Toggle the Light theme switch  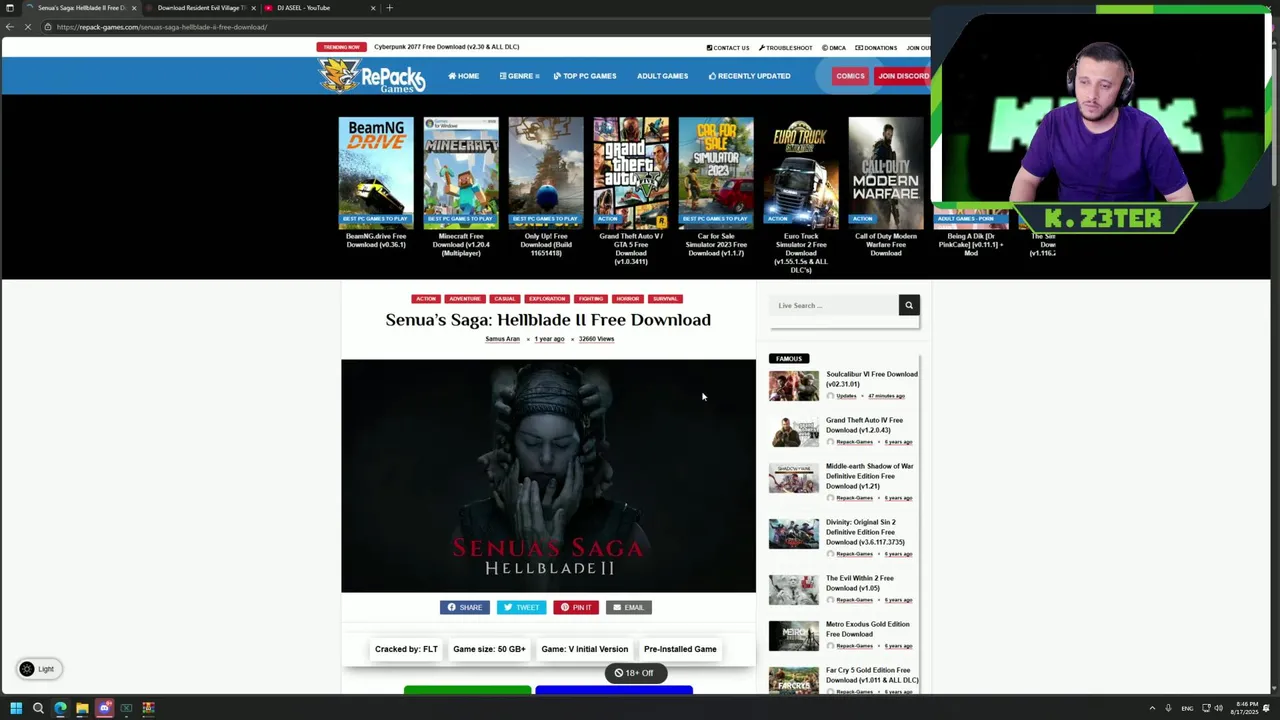click(x=39, y=669)
